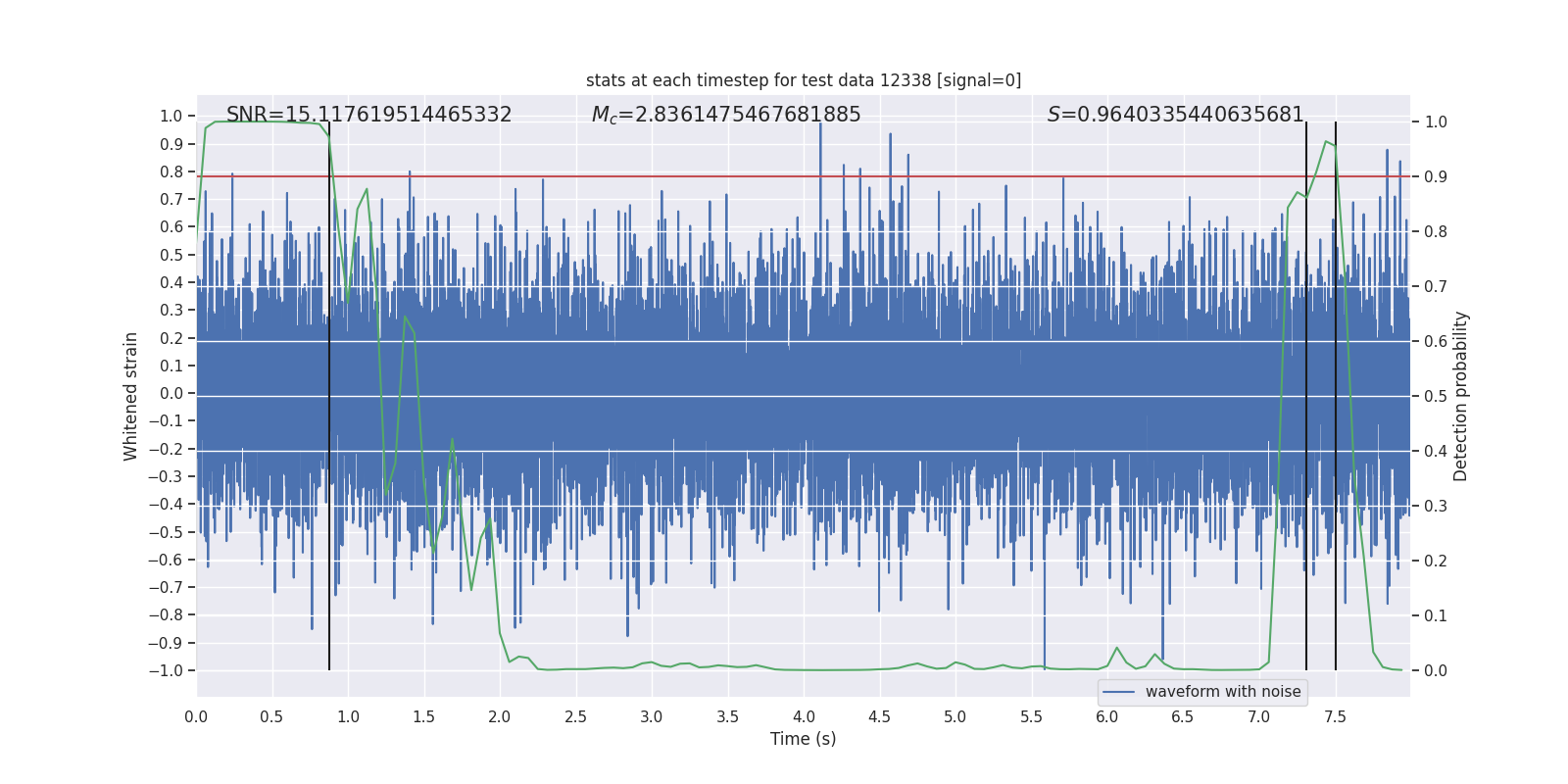Click the 0.0 tick on time axis

click(196, 716)
